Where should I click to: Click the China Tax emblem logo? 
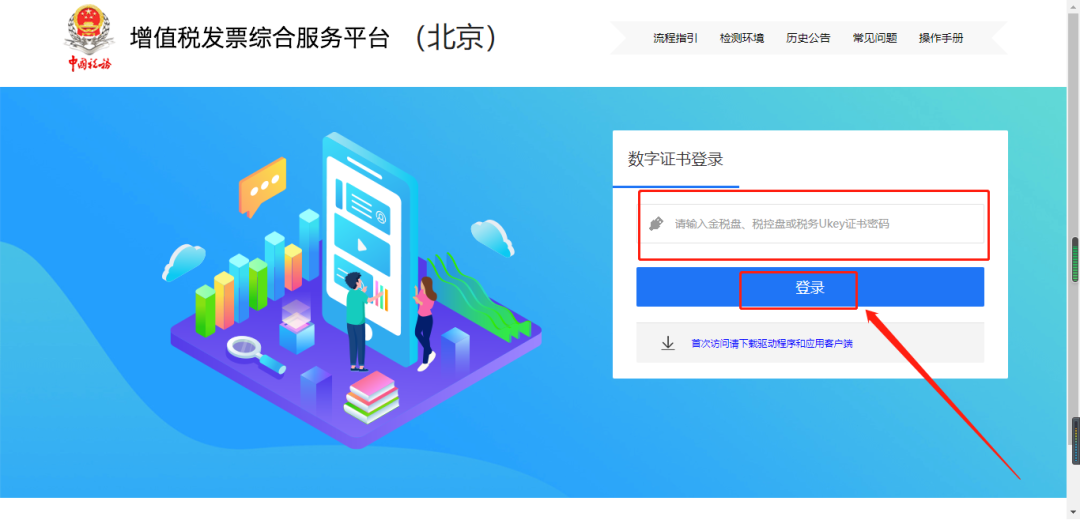(89, 38)
